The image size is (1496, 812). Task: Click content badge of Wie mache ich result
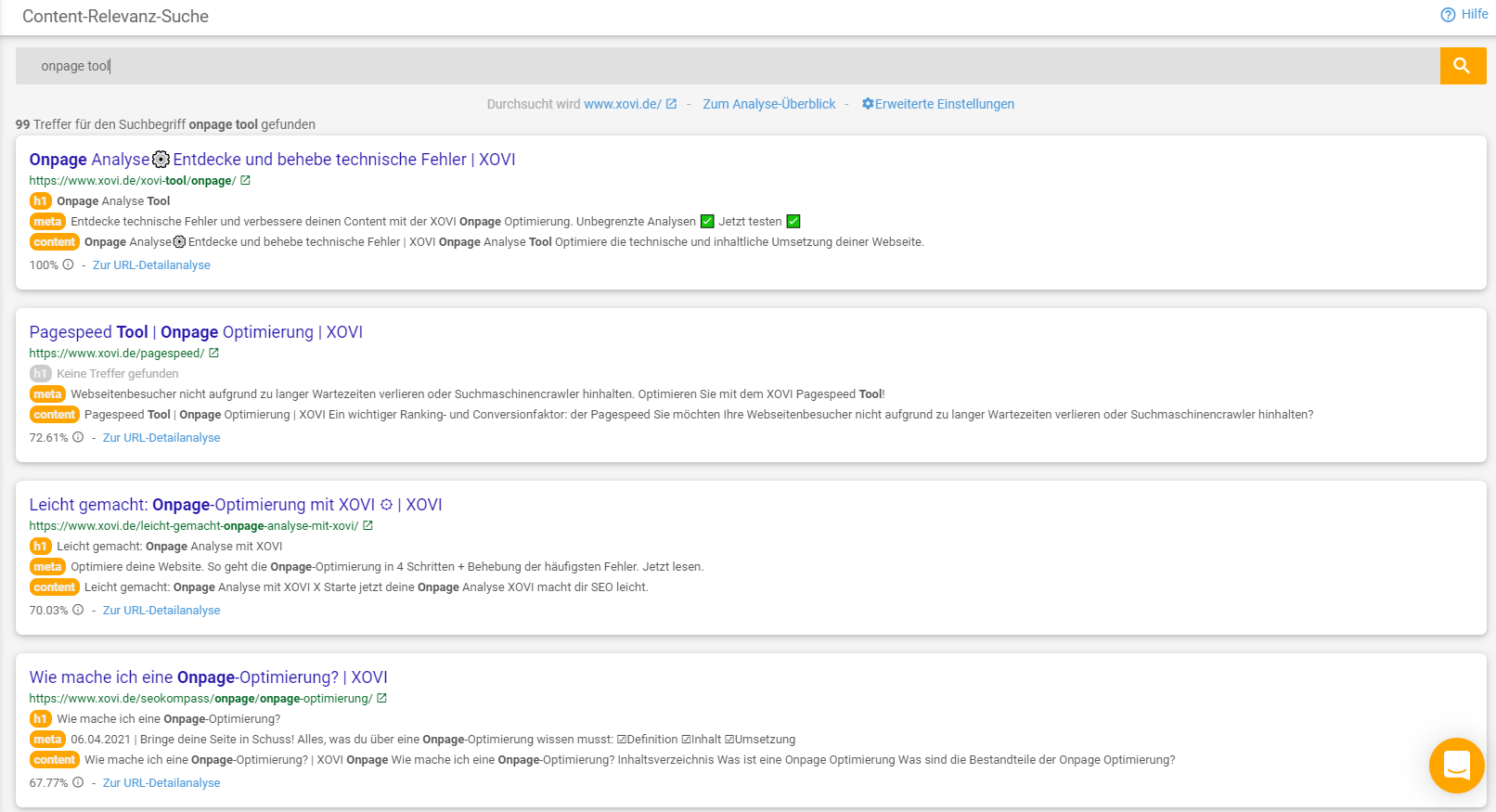pos(55,760)
